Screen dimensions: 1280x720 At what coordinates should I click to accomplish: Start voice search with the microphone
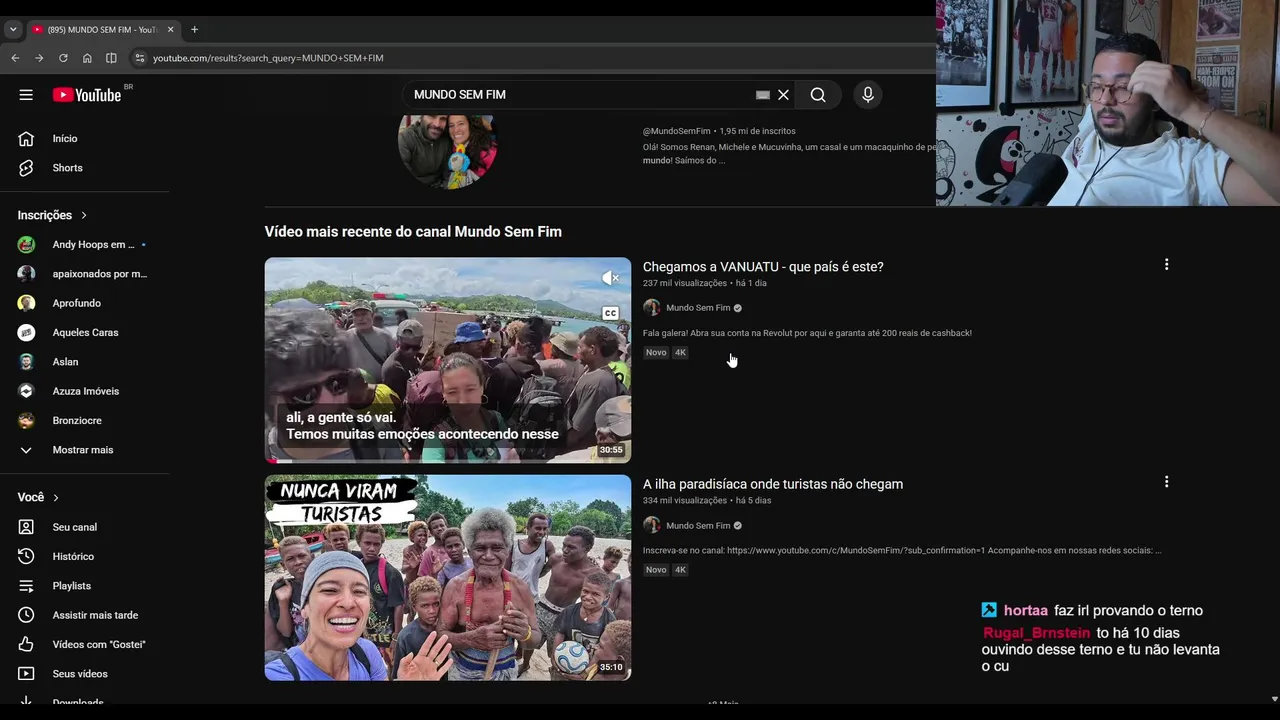click(868, 95)
